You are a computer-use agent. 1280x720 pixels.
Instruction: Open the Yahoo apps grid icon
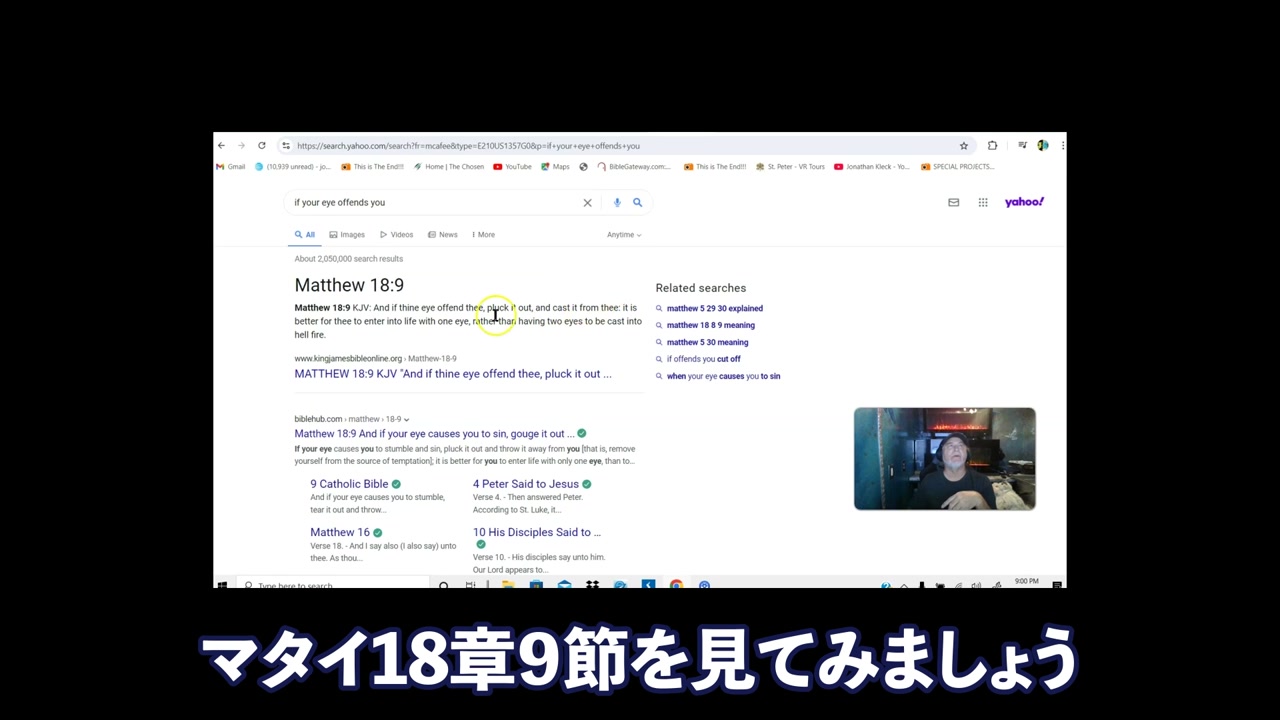(983, 202)
